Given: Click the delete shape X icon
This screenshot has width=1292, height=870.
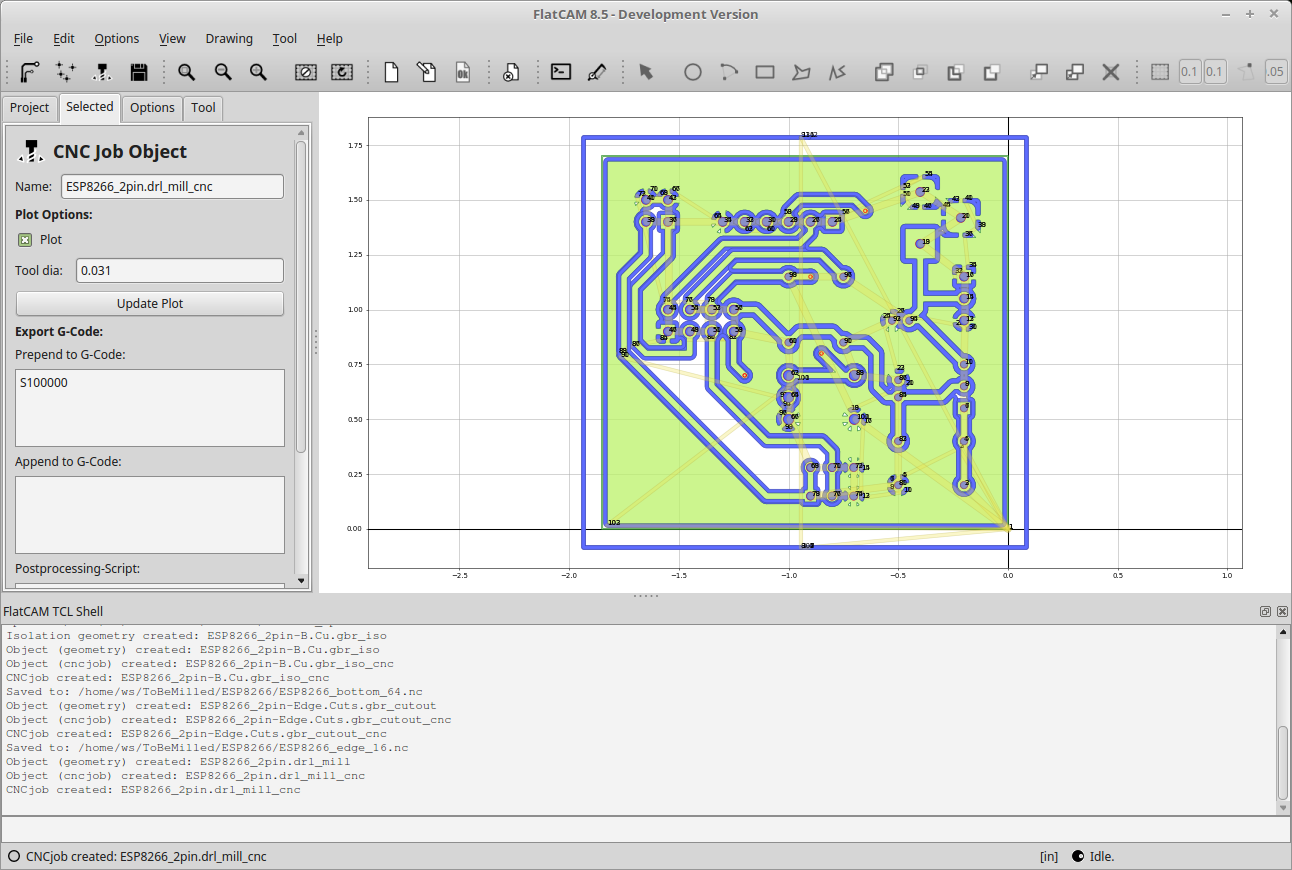Looking at the screenshot, I should point(1110,72).
